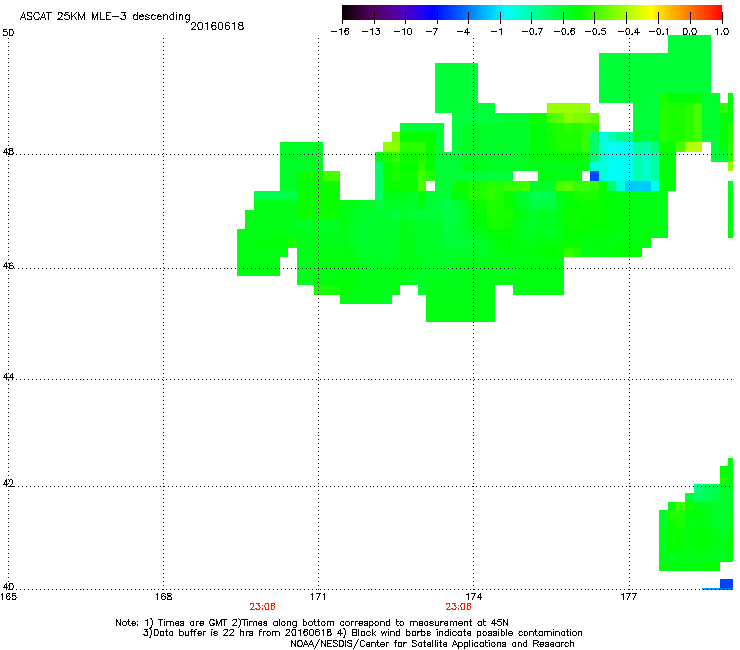Click the note line about the 22 hr data buffer
Viewport: 740px width, 650px height.
pos(362,633)
